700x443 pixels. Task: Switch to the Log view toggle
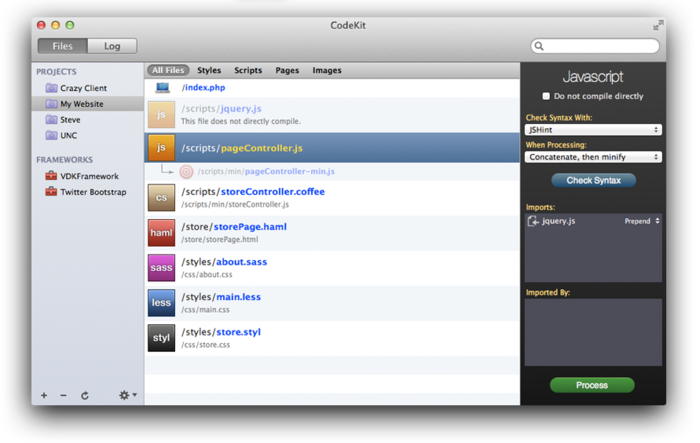[112, 46]
